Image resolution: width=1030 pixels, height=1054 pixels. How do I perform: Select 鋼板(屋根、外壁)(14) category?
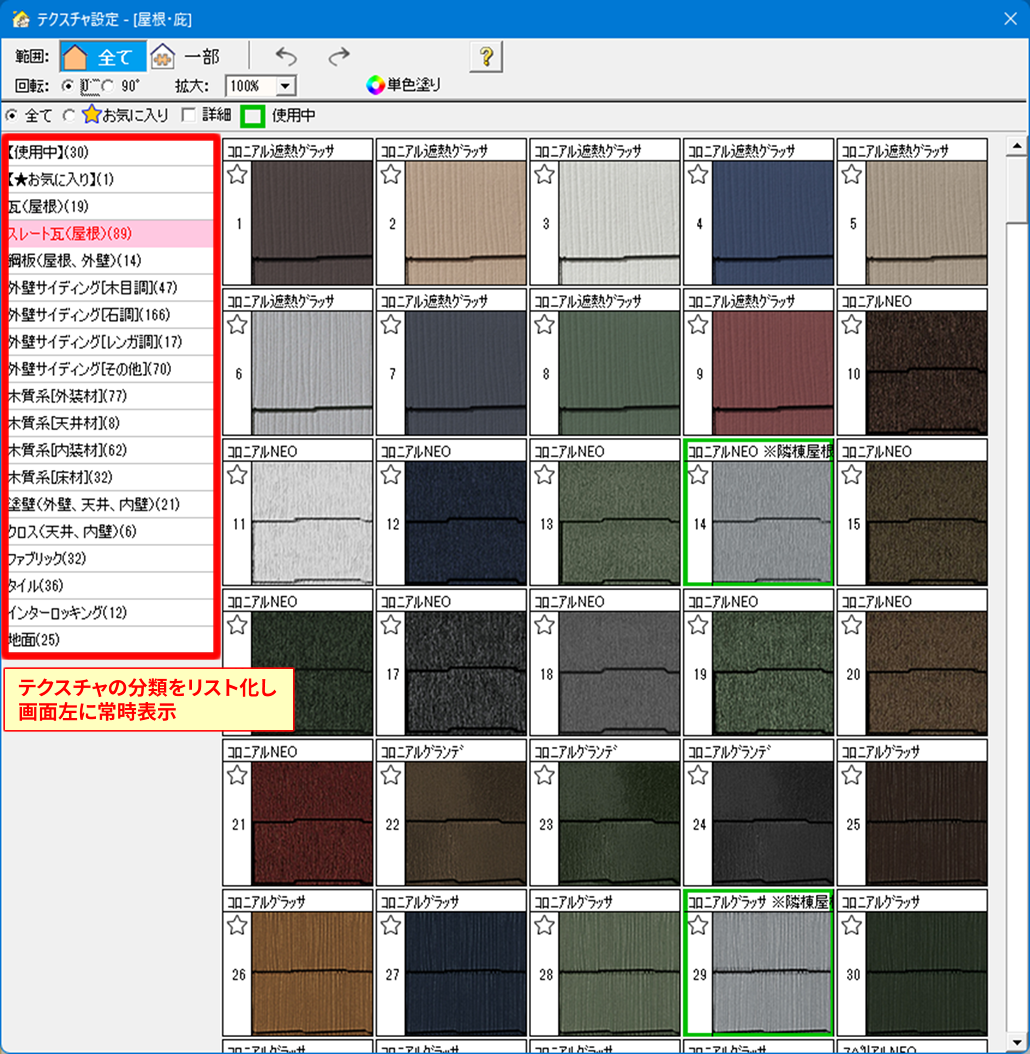tap(110, 261)
